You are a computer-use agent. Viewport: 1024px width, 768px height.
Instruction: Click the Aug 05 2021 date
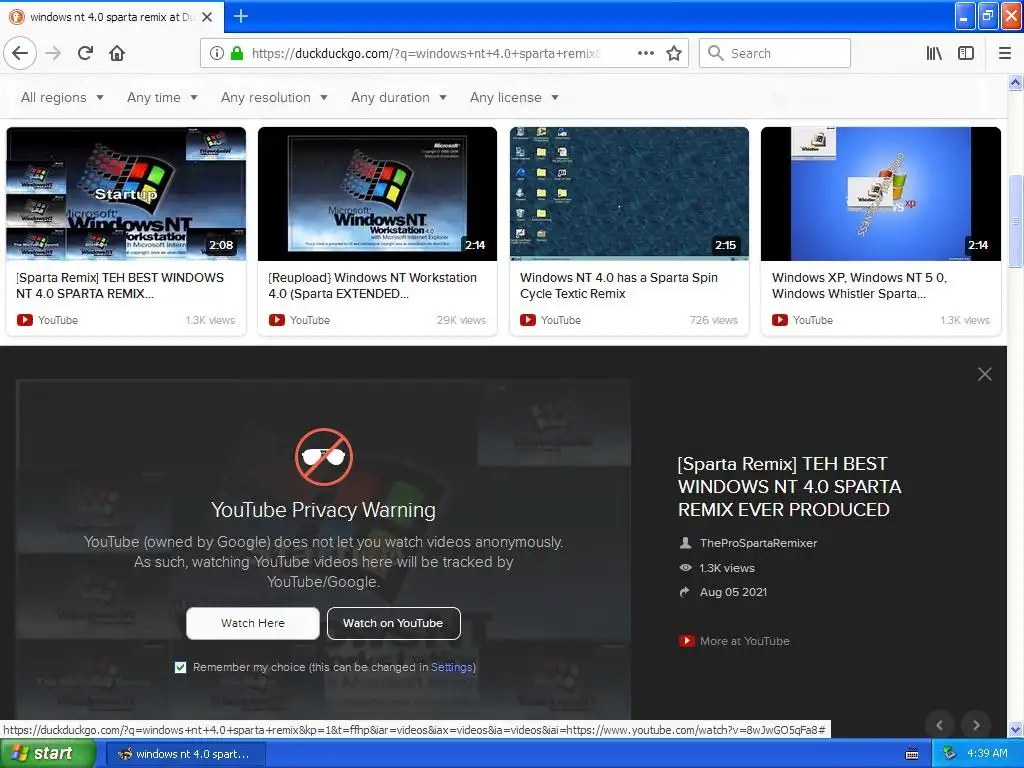click(x=733, y=592)
